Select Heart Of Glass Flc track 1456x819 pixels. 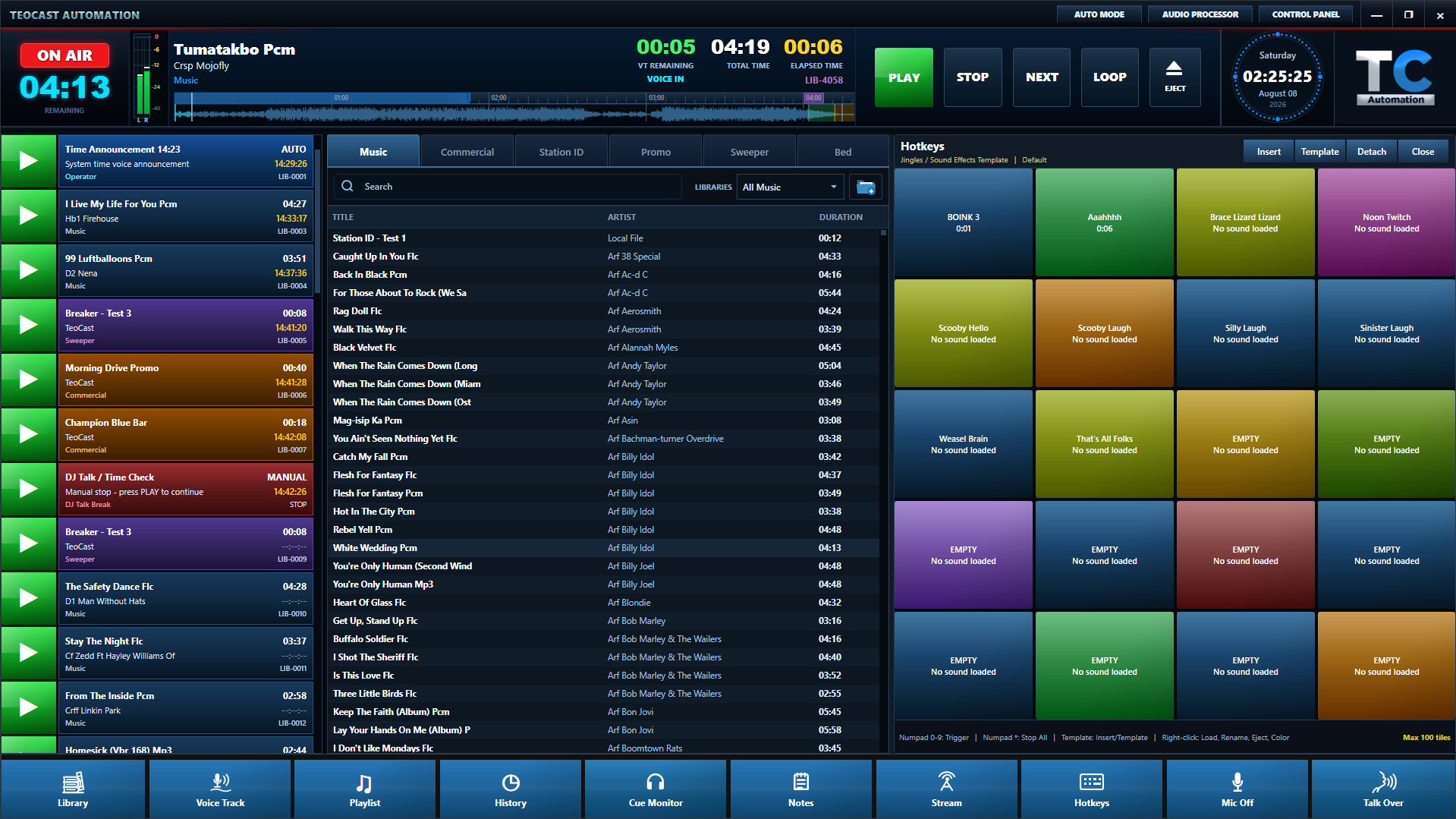pos(604,603)
